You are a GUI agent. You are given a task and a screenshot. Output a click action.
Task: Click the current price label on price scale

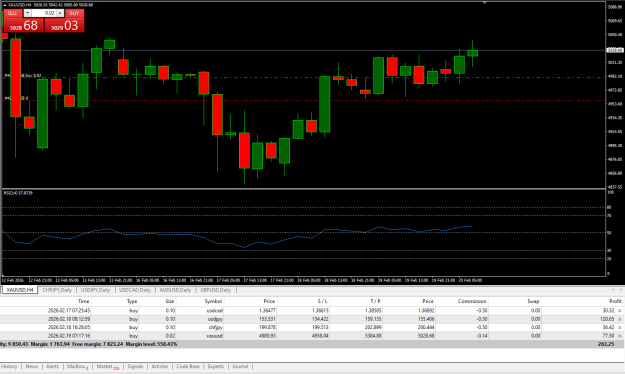(615, 50)
